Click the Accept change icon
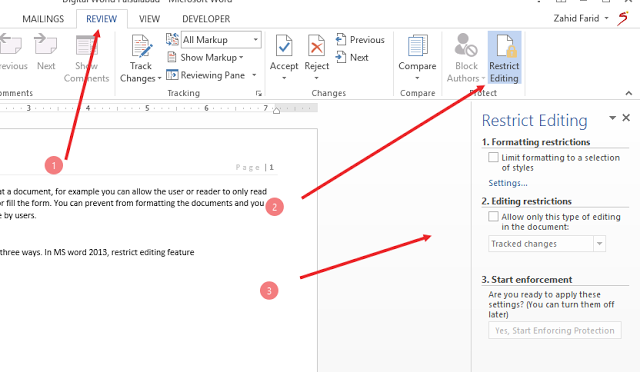This screenshot has height=372, width=640. (x=284, y=46)
